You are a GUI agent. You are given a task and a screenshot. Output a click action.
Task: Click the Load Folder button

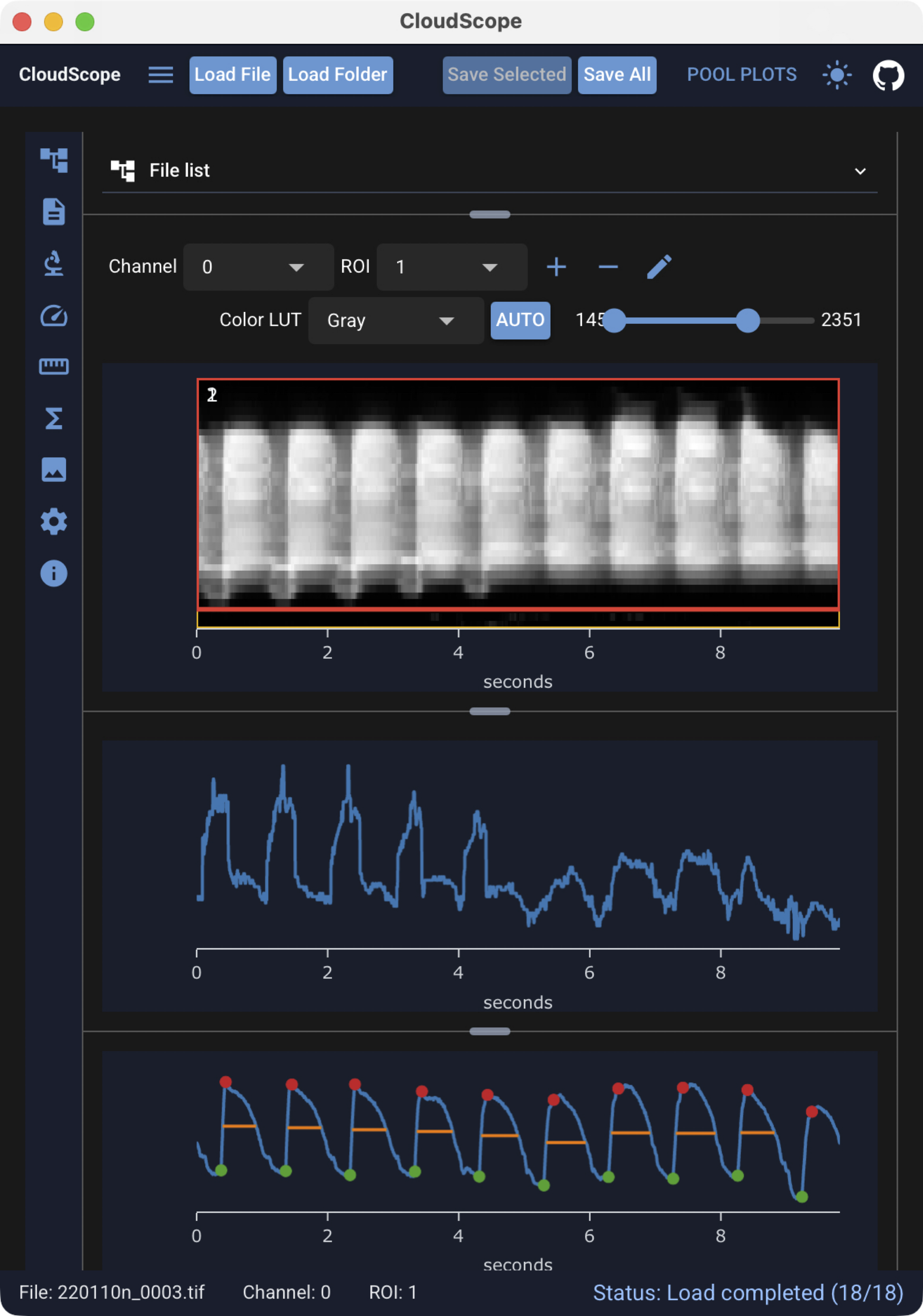[337, 75]
